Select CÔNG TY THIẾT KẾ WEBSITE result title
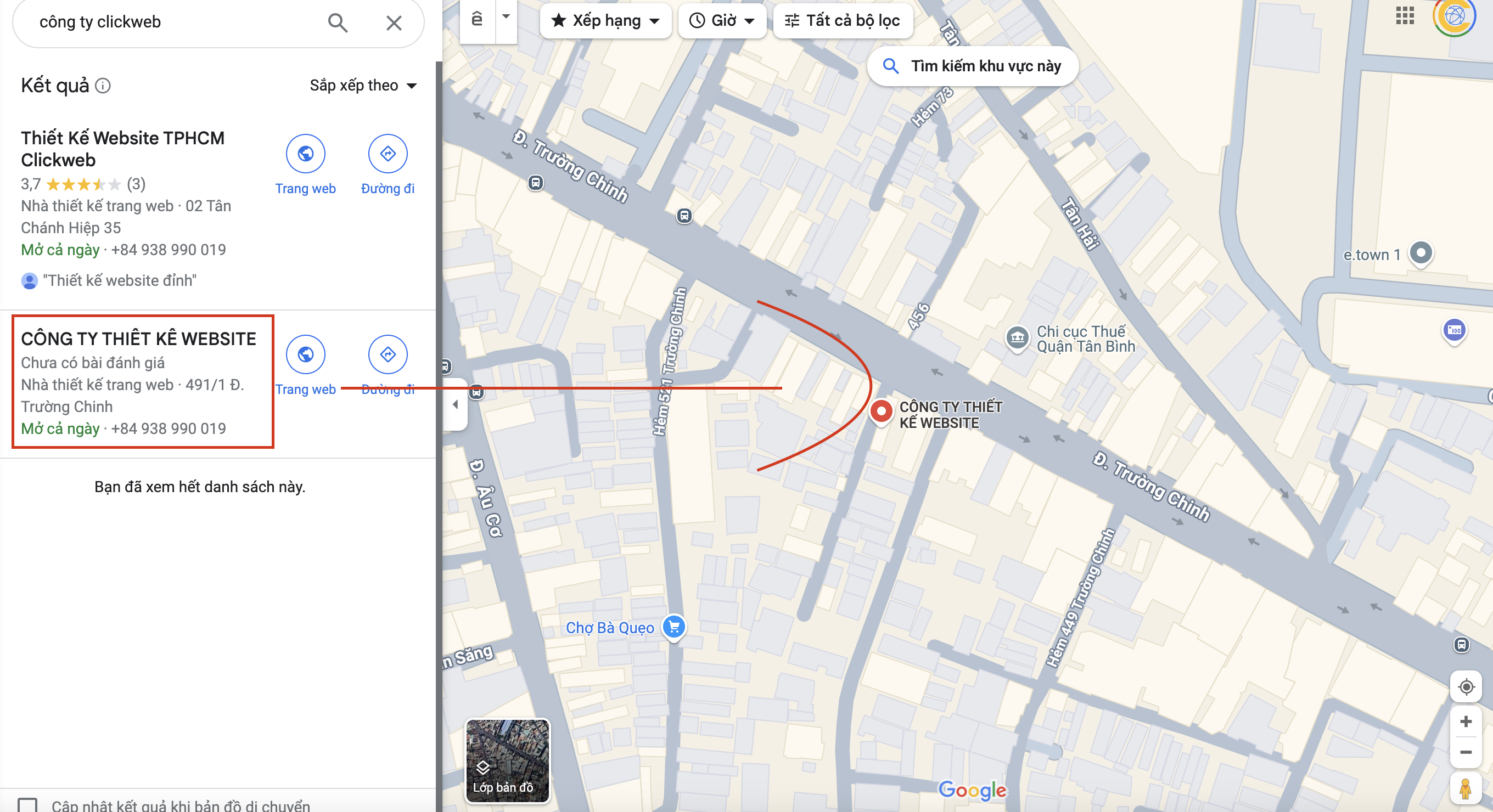 pyautogui.click(x=138, y=339)
